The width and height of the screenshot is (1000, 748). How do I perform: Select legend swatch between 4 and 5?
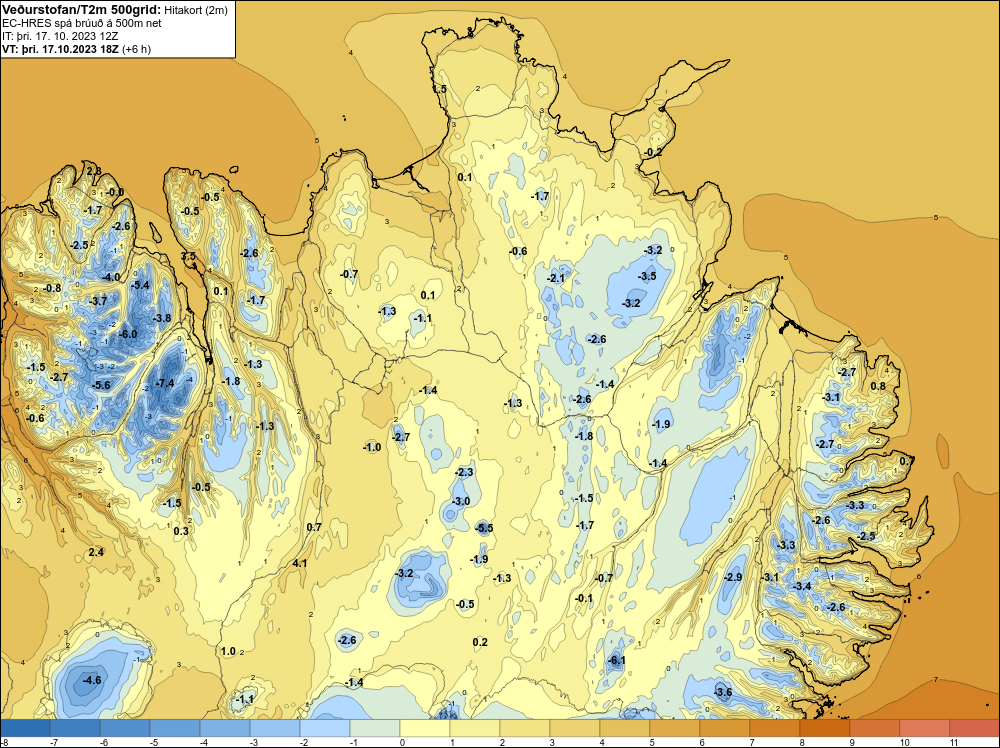(x=625, y=728)
